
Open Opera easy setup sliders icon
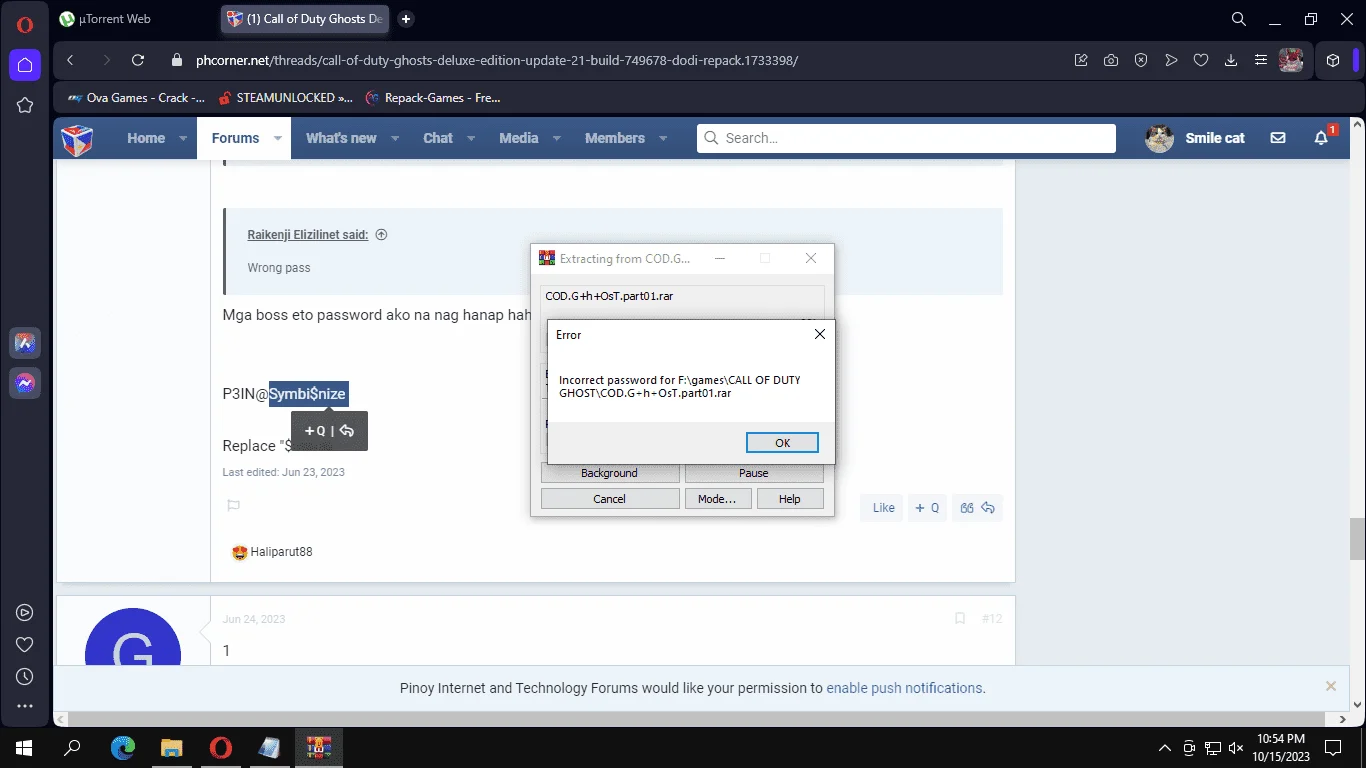1261,60
